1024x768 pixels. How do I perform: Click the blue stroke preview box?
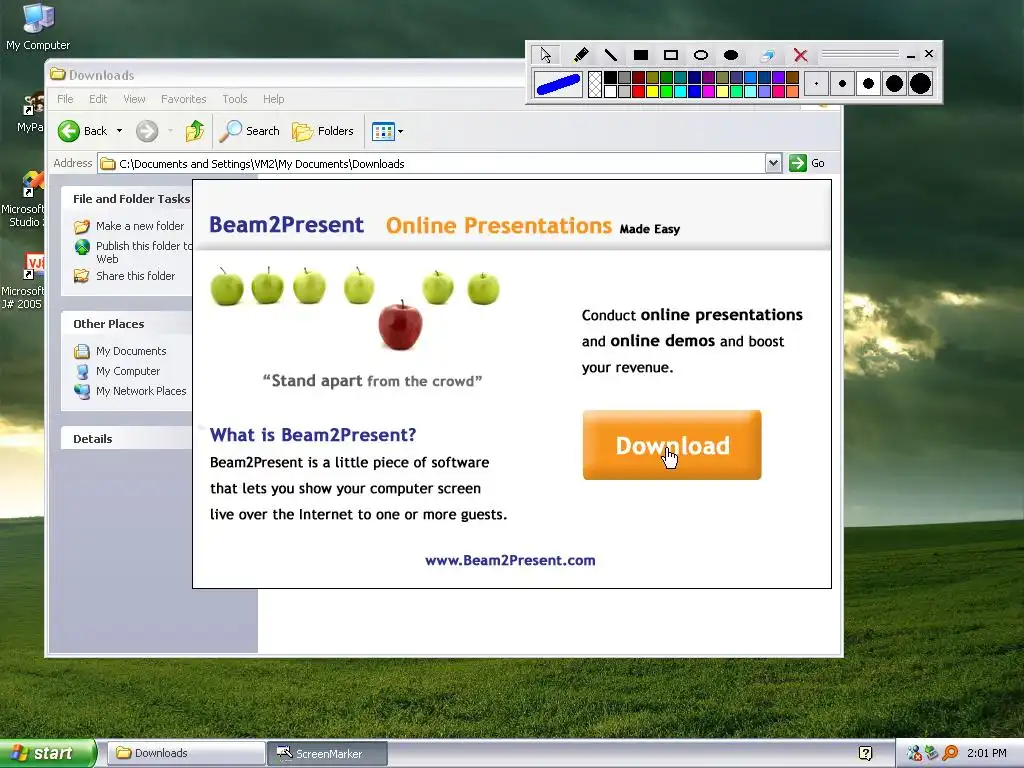[x=558, y=84]
